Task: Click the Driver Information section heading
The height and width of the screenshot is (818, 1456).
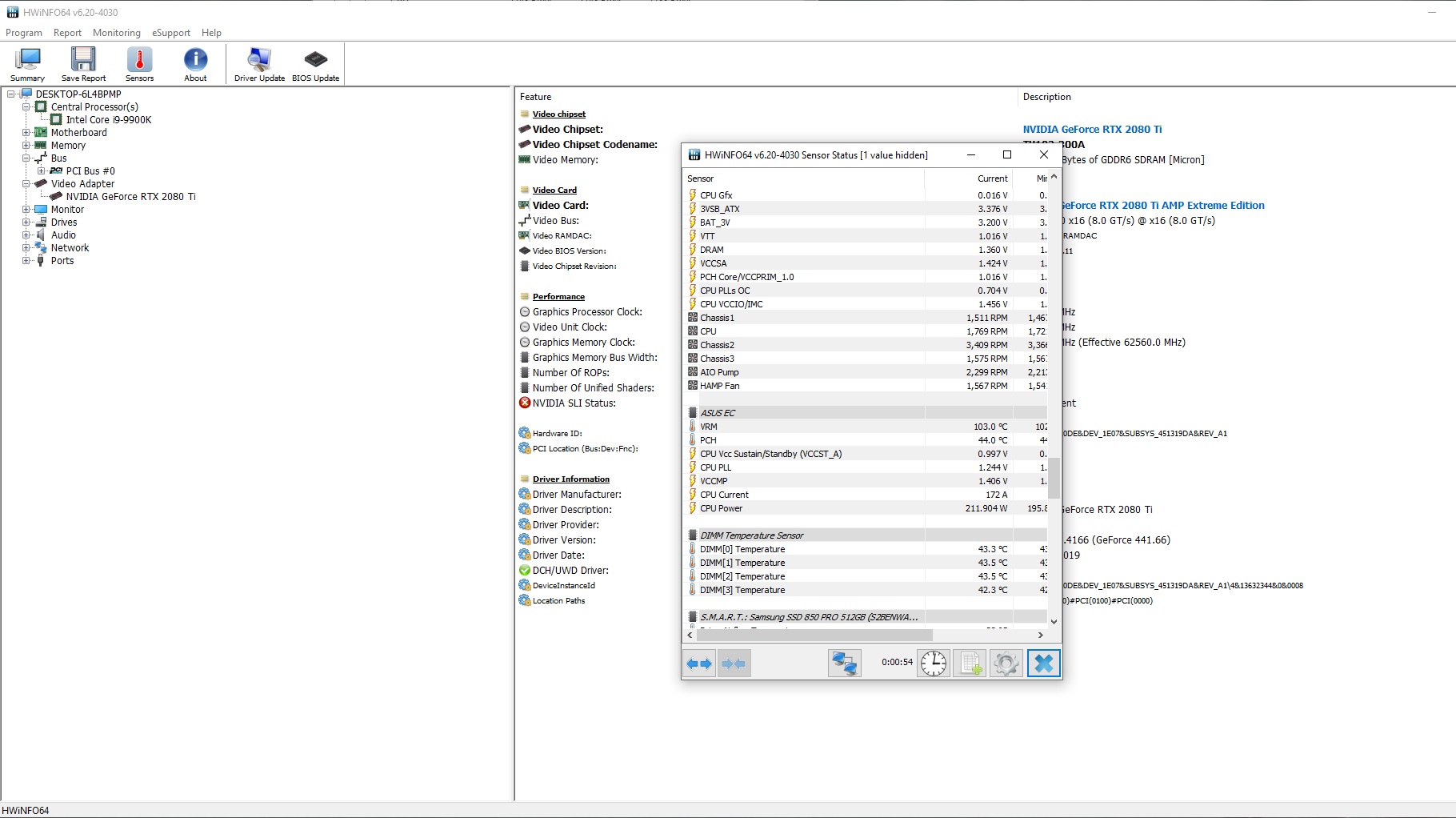Action: [571, 479]
